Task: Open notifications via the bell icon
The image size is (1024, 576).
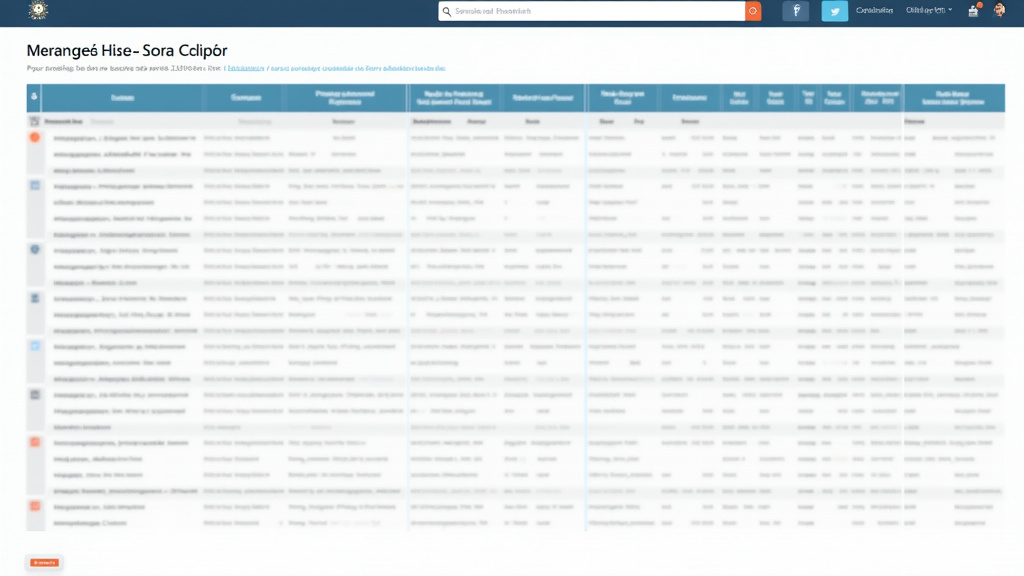Action: [971, 11]
